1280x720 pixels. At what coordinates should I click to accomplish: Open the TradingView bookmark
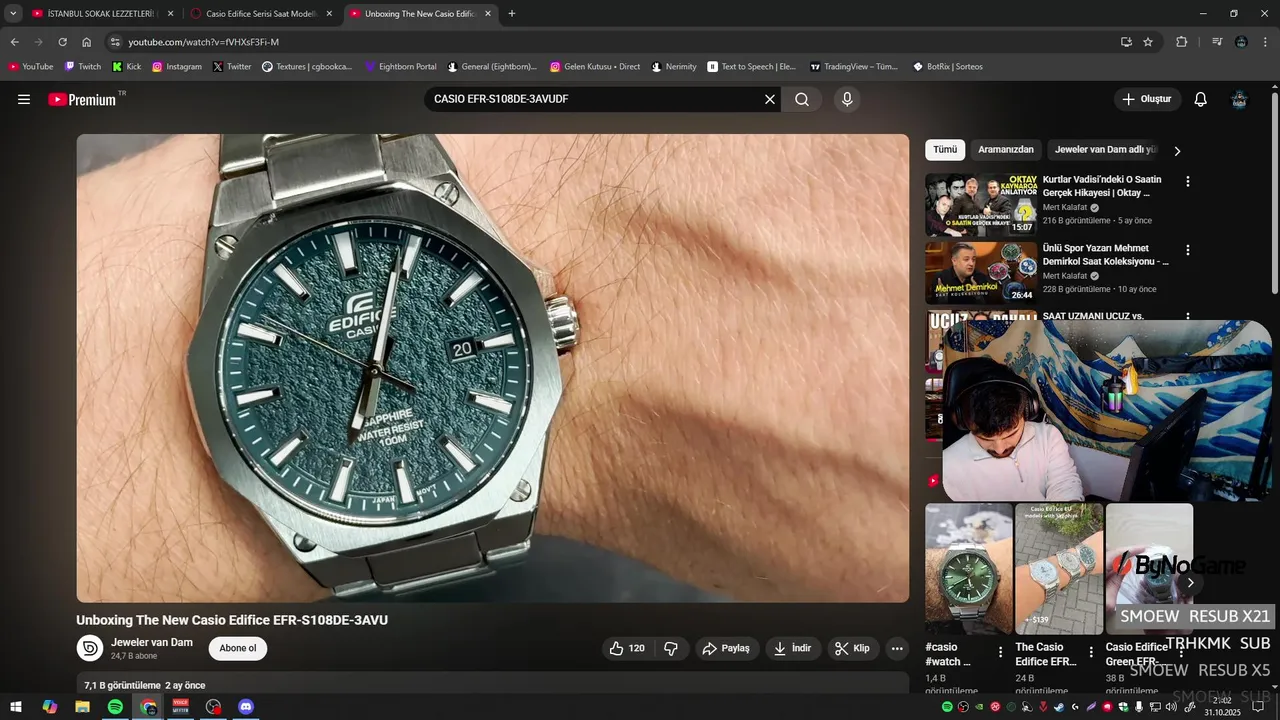(854, 67)
